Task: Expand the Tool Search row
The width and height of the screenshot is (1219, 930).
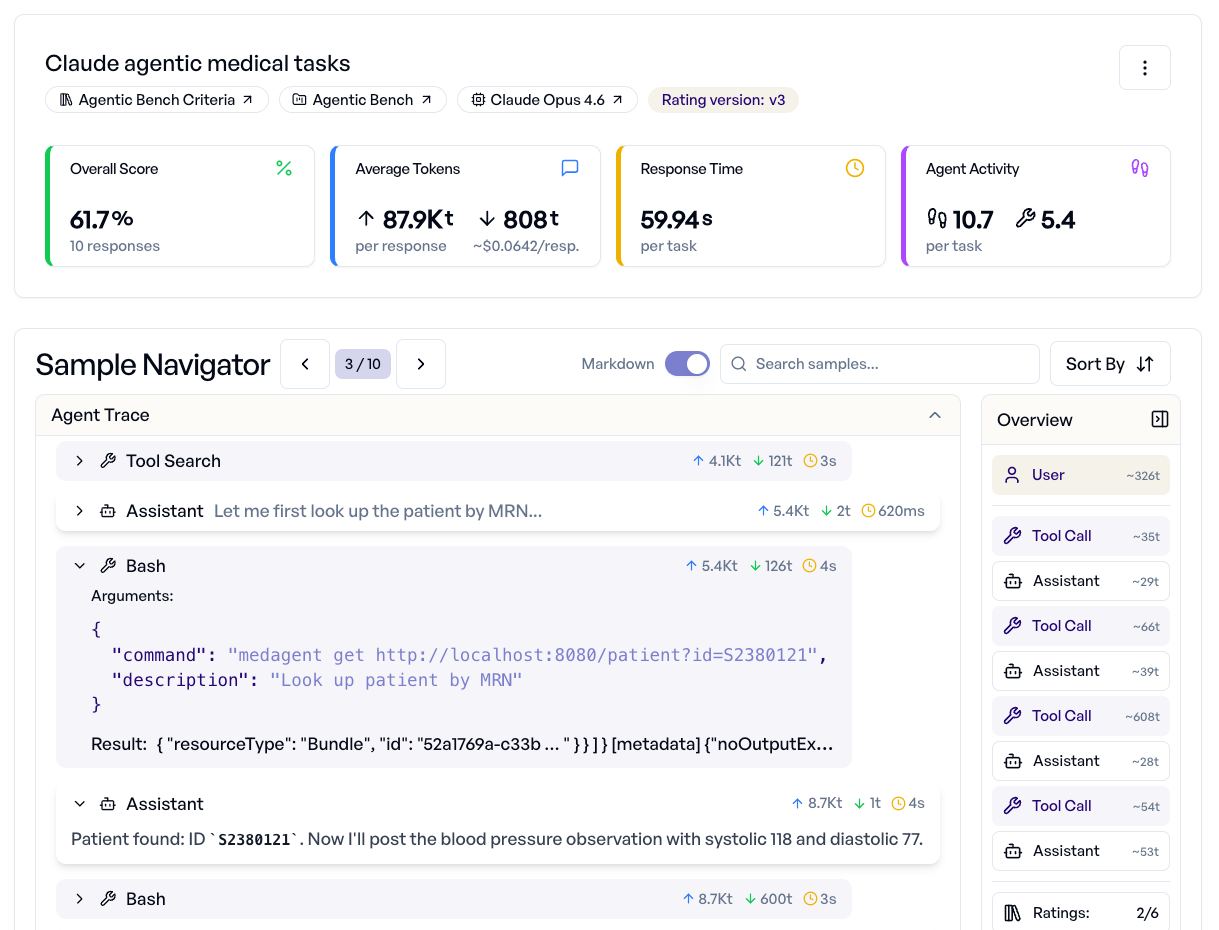Action: 80,461
